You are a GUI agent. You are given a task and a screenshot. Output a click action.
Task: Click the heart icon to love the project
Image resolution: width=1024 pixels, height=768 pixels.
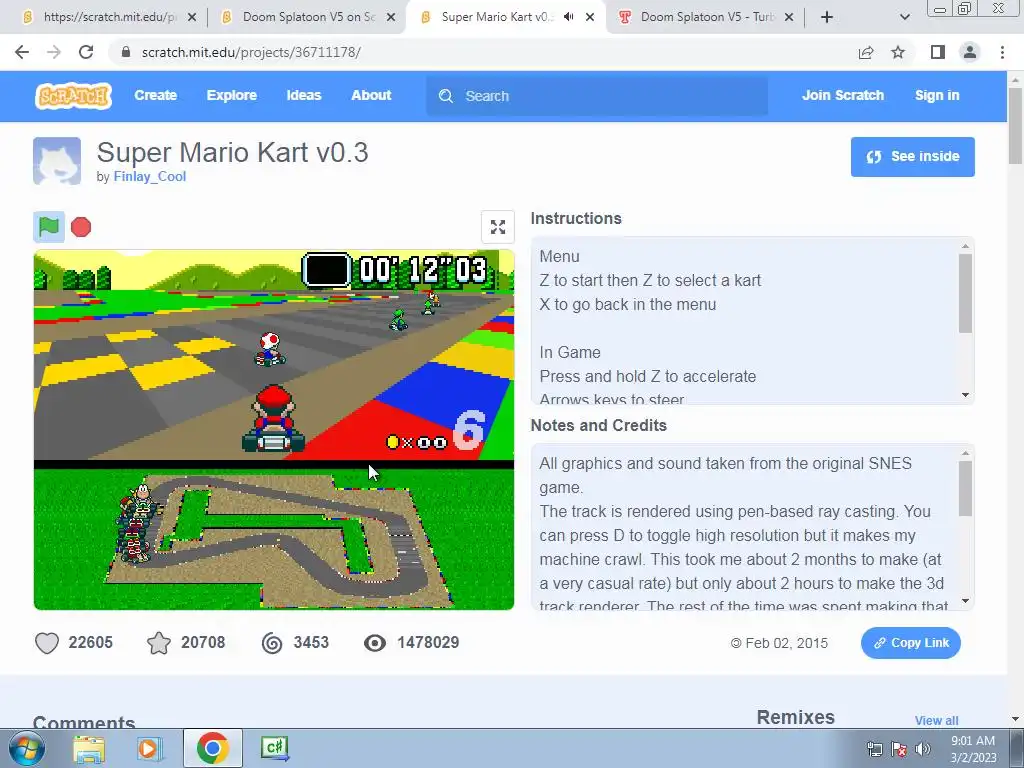point(47,643)
